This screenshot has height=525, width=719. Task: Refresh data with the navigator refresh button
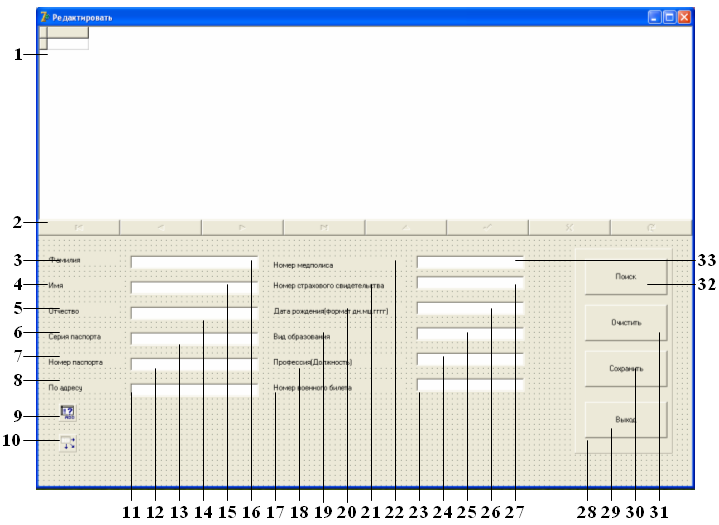tap(651, 227)
